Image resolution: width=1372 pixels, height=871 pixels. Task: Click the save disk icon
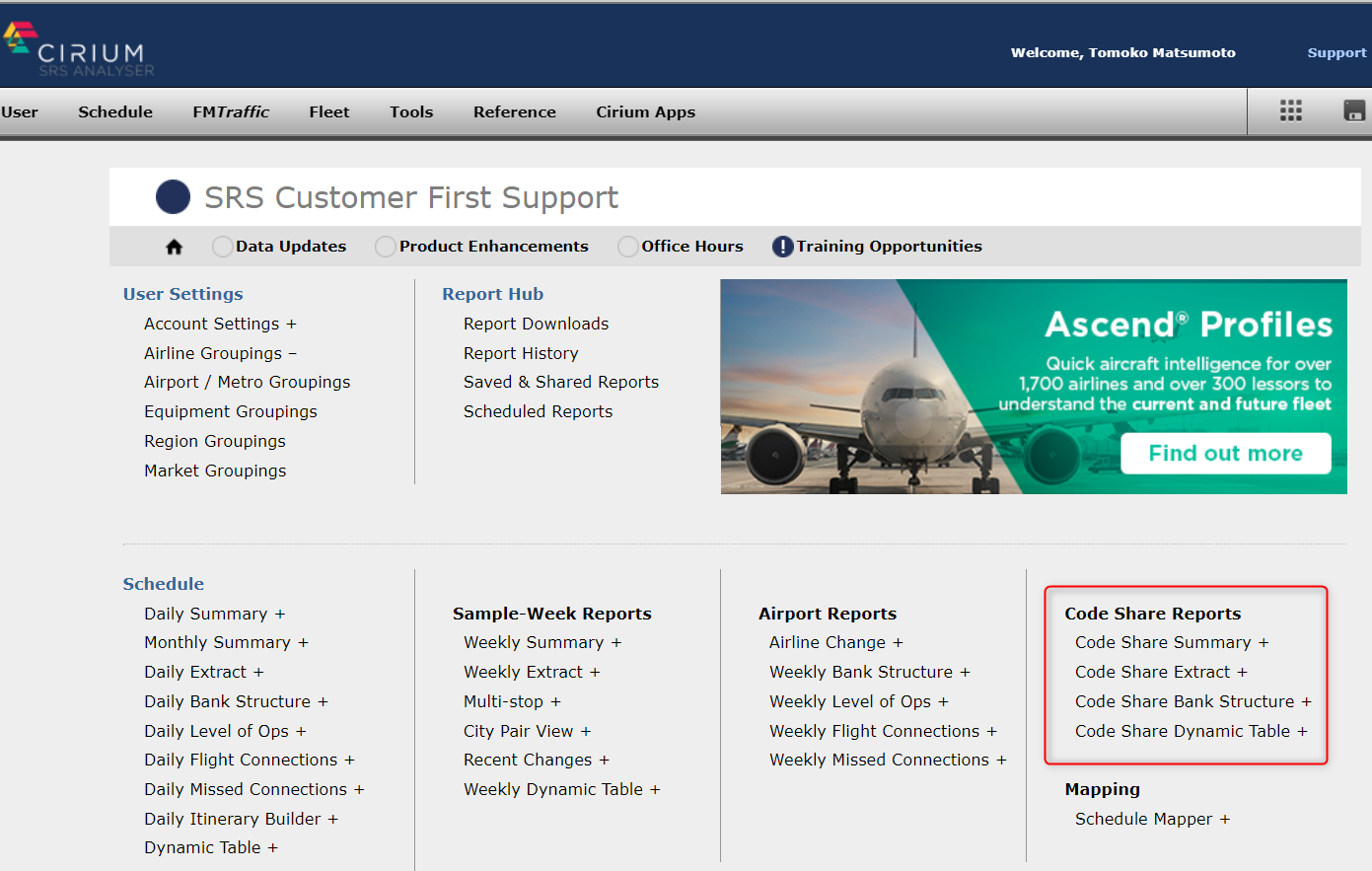1355,110
